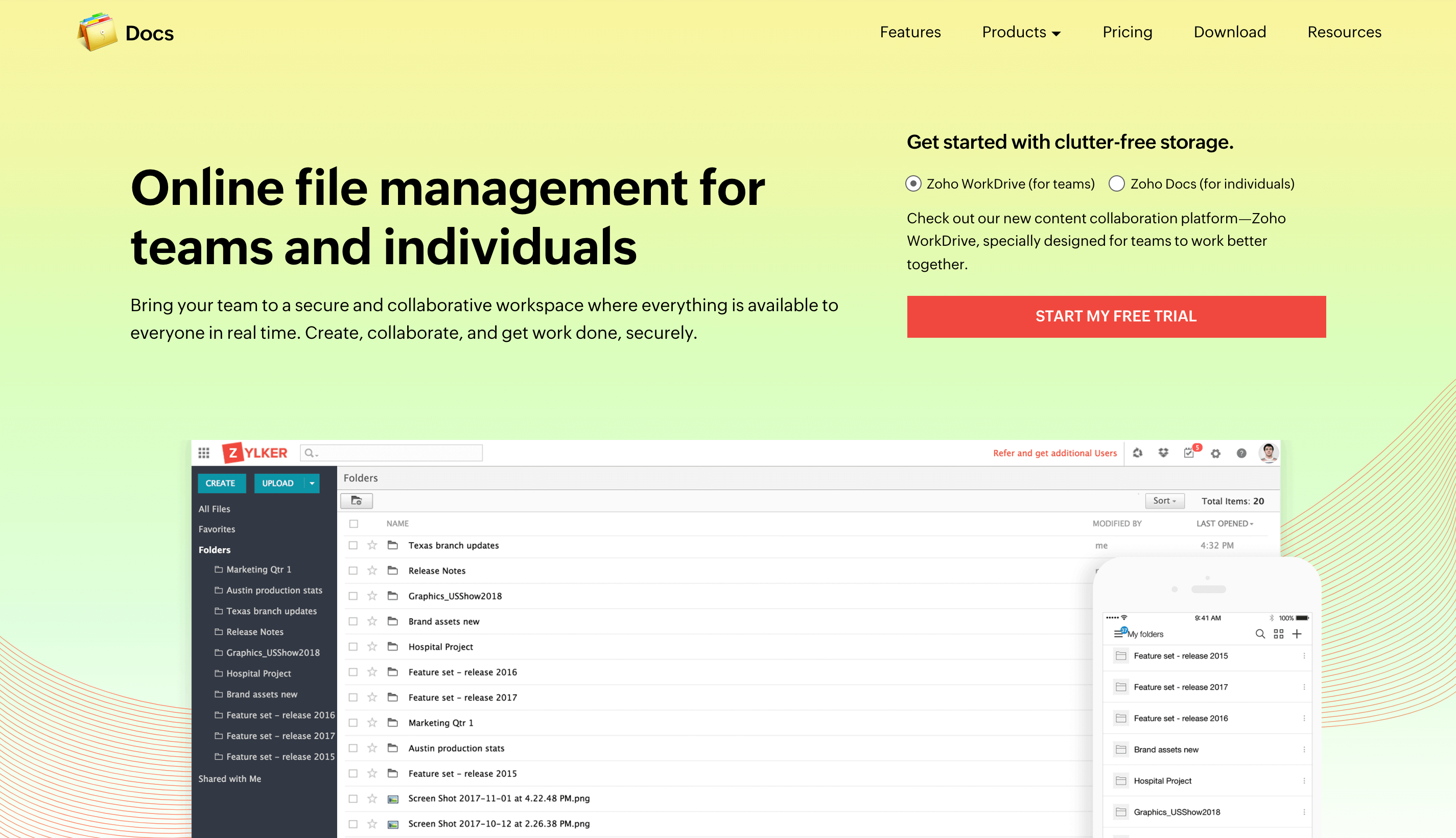Click the Zylker search input field
Viewport: 1456px width, 838px height.
pyautogui.click(x=391, y=453)
